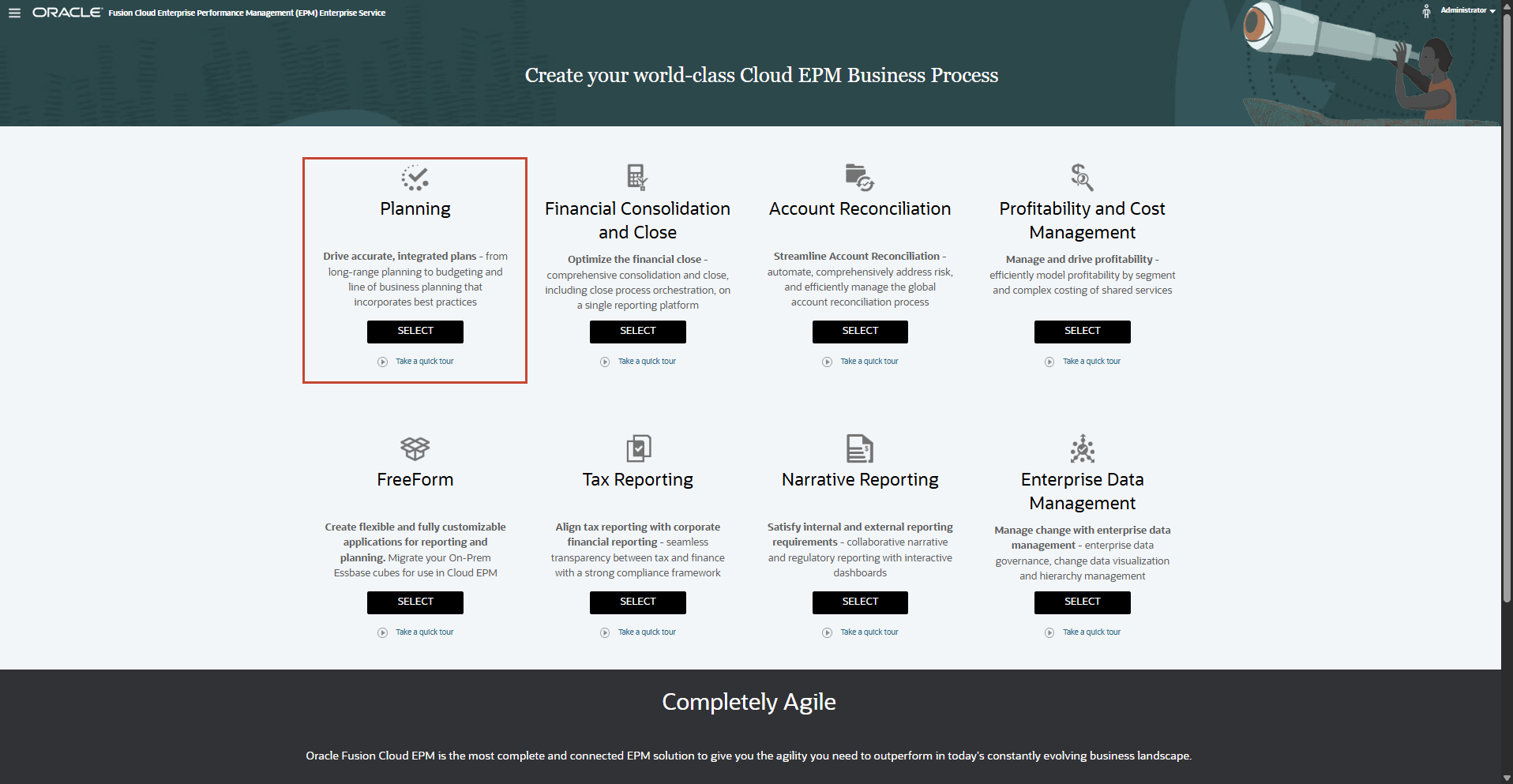
Task: Click the Fusion Cloud EPM Enterprise Service title
Action: 247,13
